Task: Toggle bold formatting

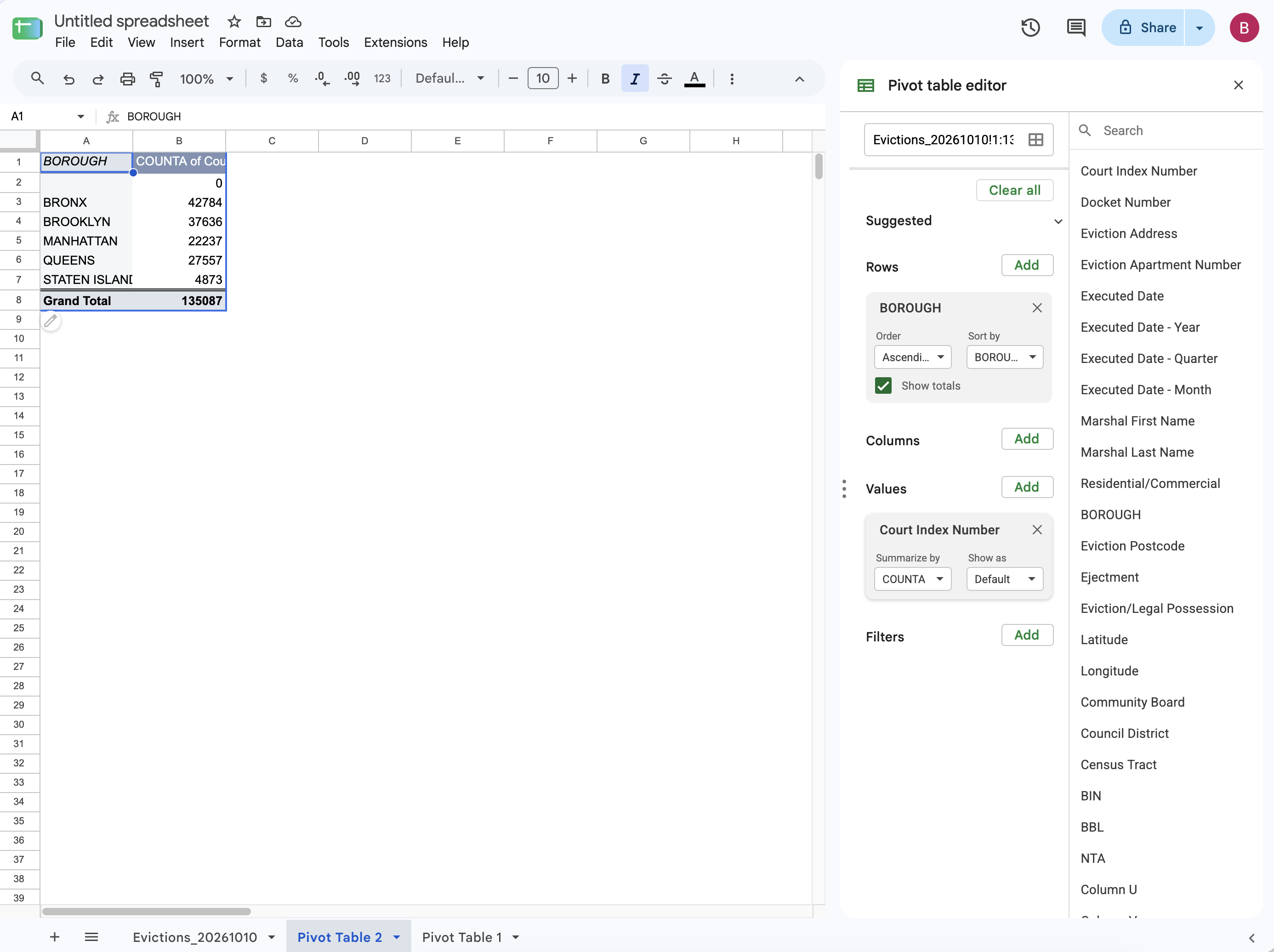Action: click(605, 78)
